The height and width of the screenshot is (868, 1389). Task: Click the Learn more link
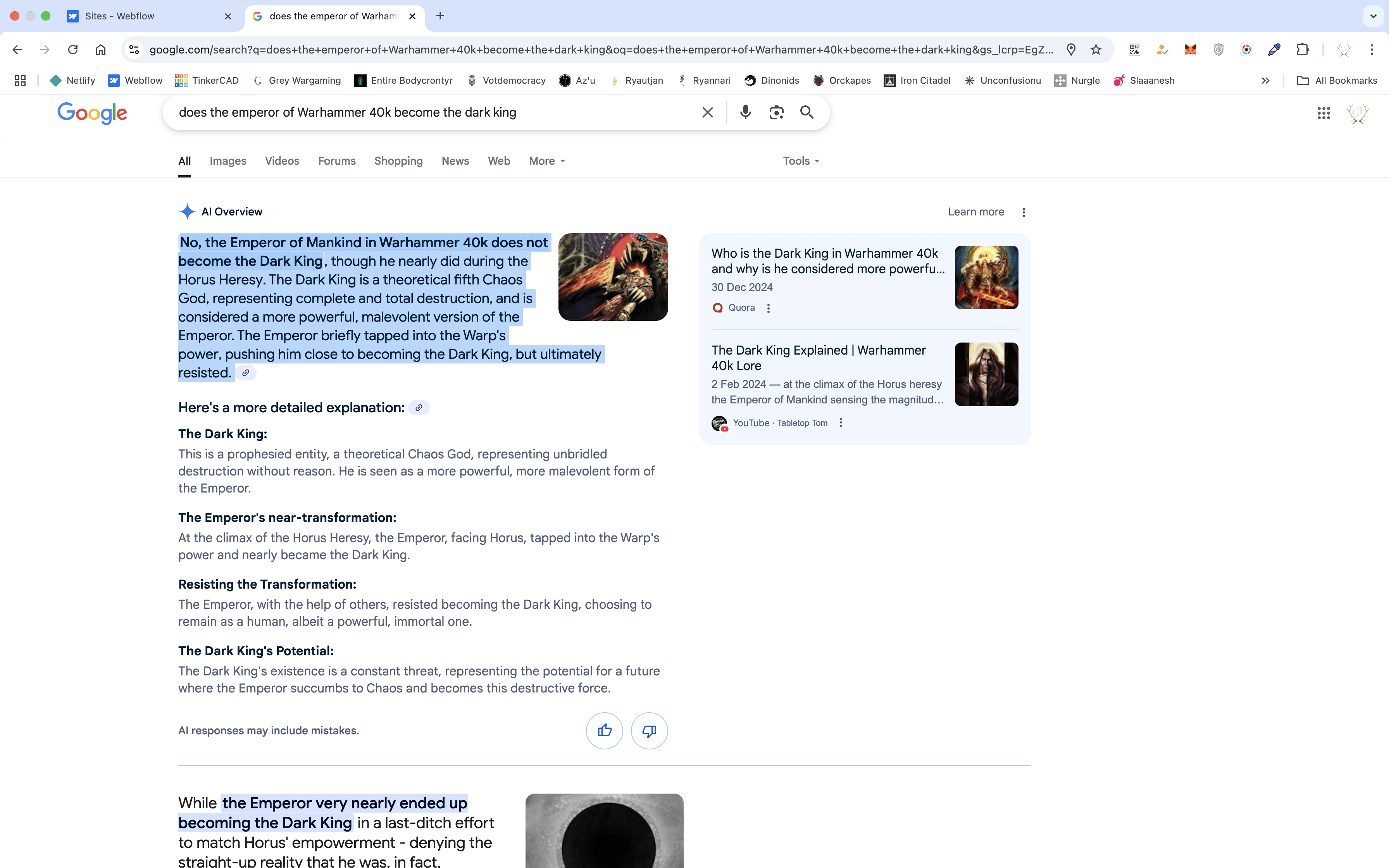[976, 212]
